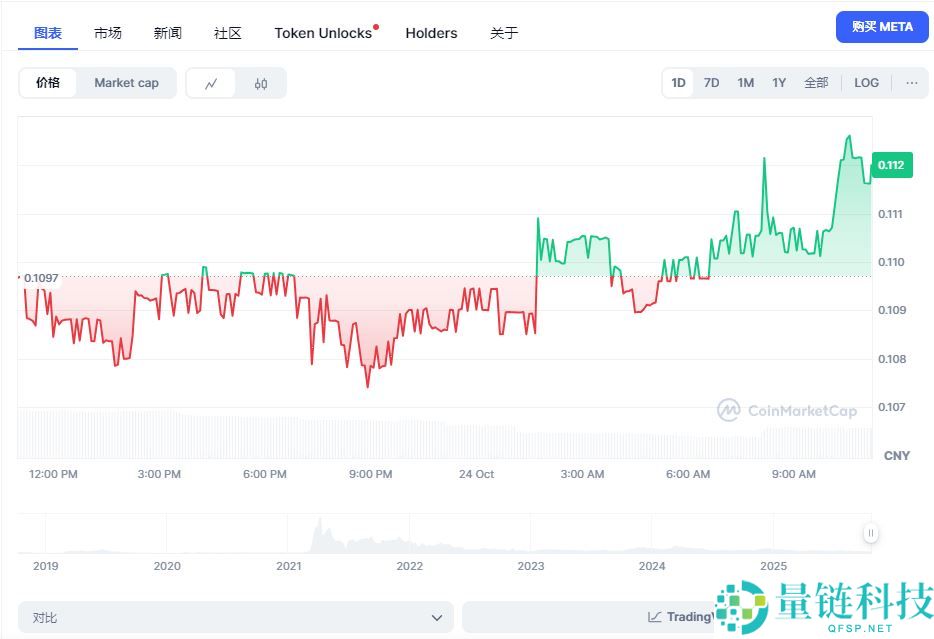Viewport: 934px width, 639px height.
Task: Select the 7D time range
Action: point(711,83)
